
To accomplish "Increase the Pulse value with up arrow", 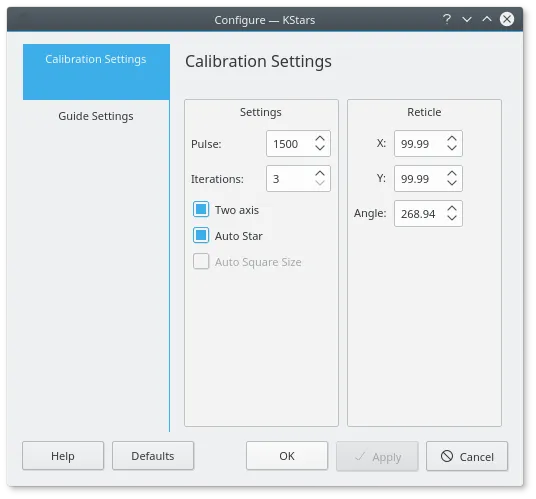I will coord(320,139).
